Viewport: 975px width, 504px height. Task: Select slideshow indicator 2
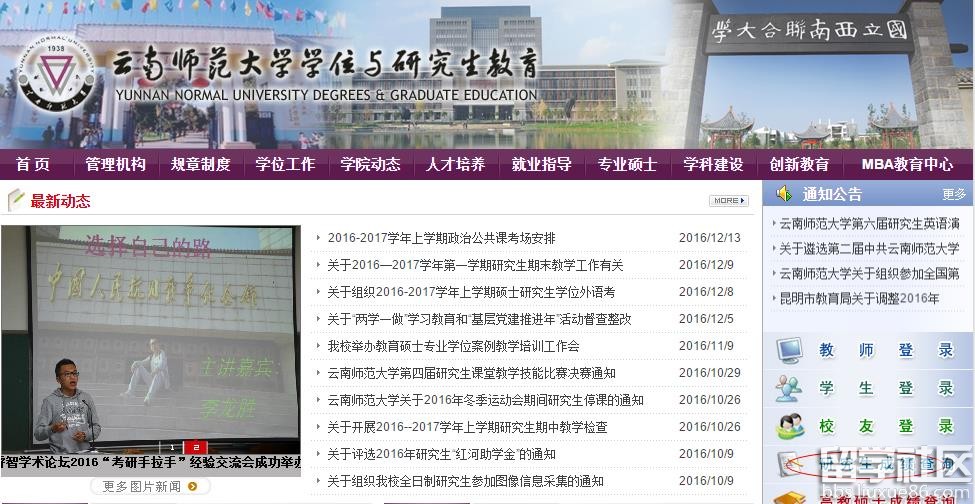195,447
